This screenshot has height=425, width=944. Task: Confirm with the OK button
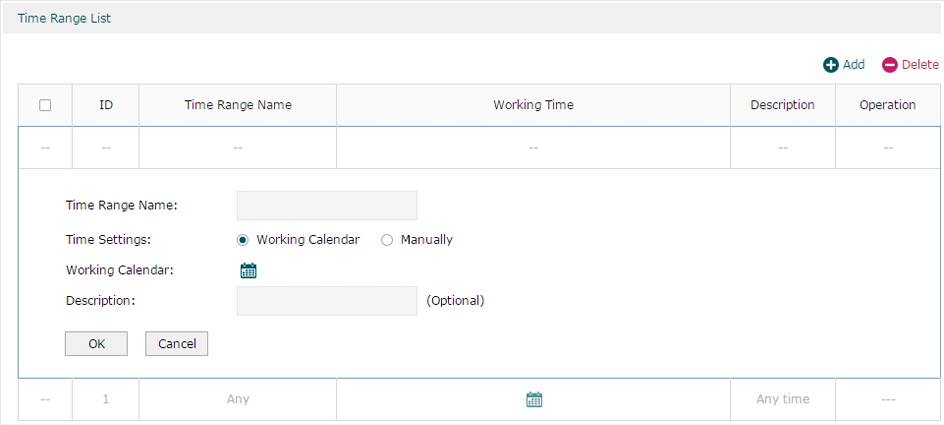tap(96, 344)
